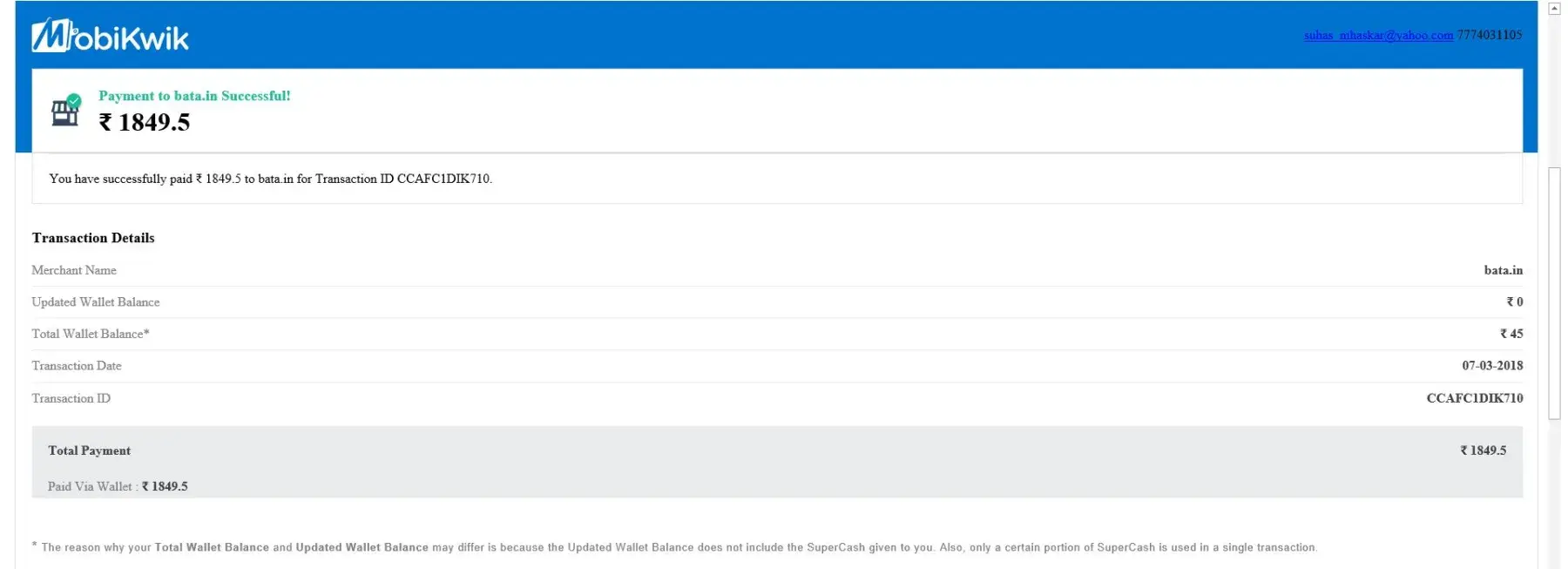Click the 'Transaction ID' label
Screen dimensions: 1568x569
pyautogui.click(x=71, y=398)
